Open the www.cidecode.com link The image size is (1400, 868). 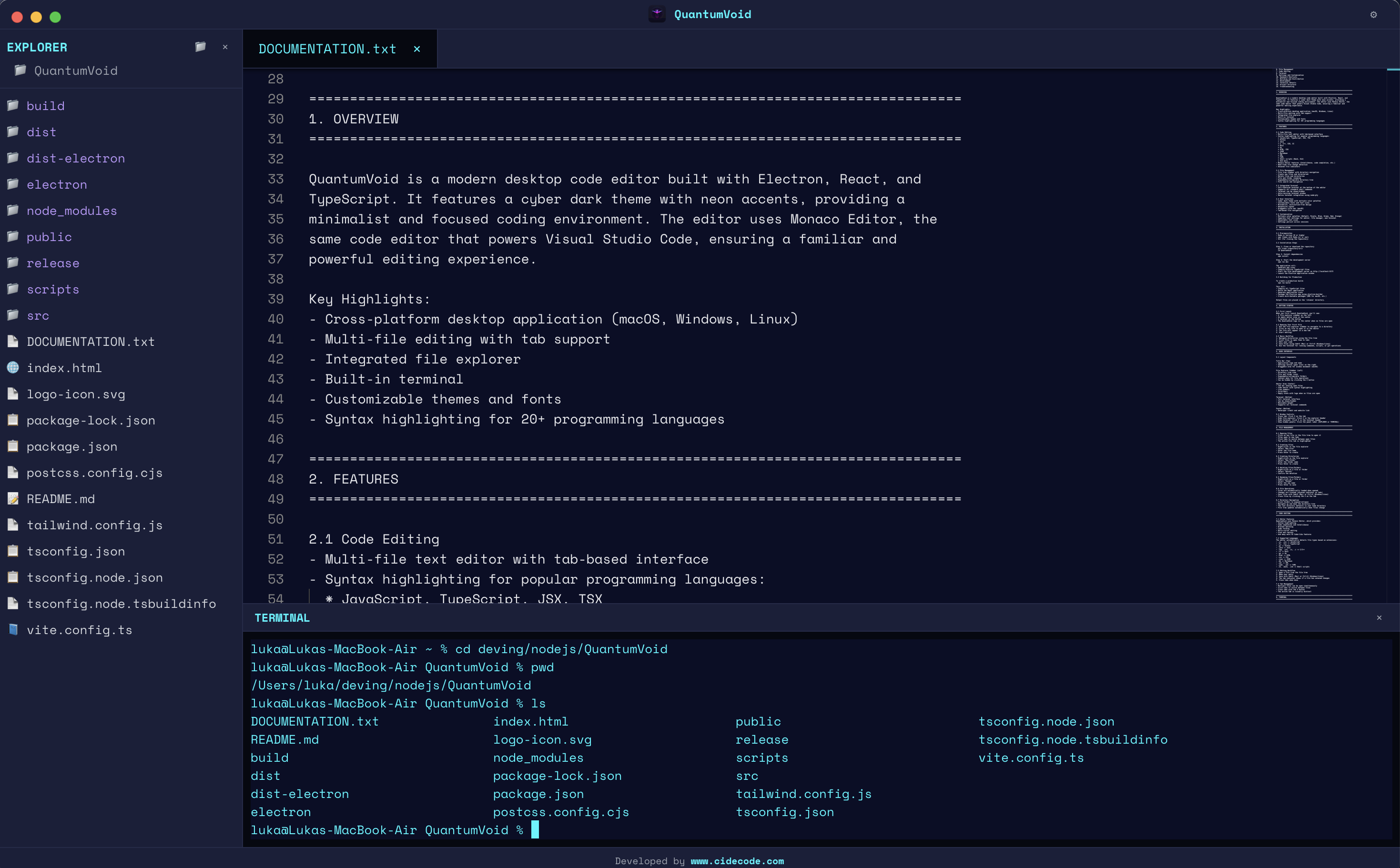(x=737, y=860)
